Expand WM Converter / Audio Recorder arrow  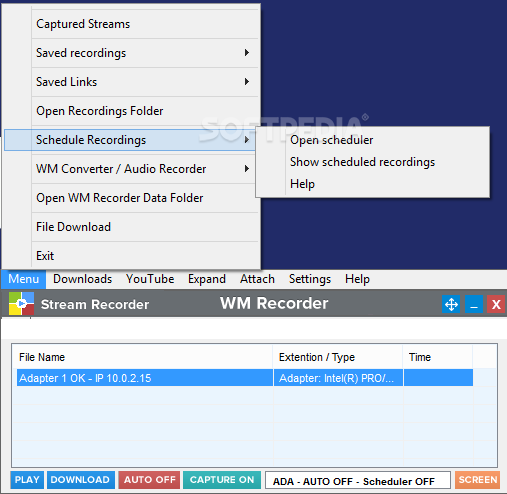click(247, 169)
